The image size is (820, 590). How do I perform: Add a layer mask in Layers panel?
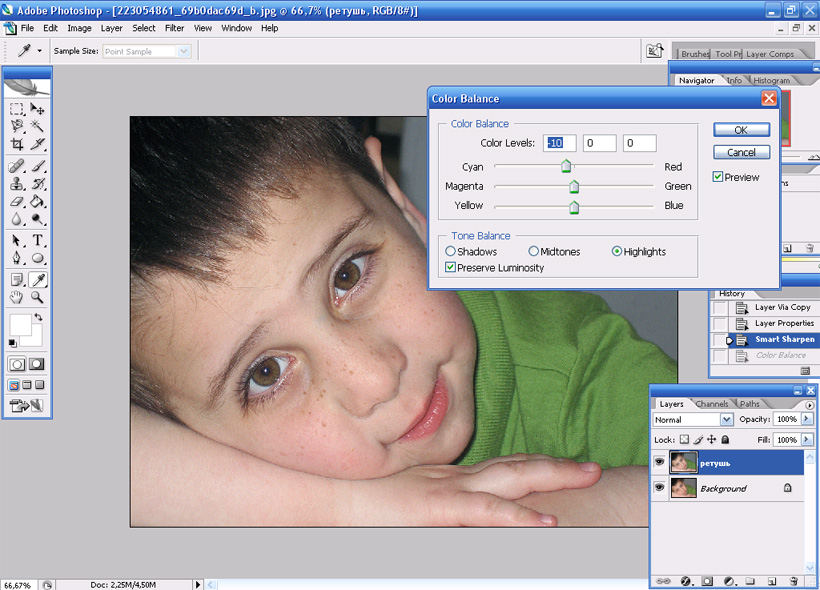coord(707,581)
